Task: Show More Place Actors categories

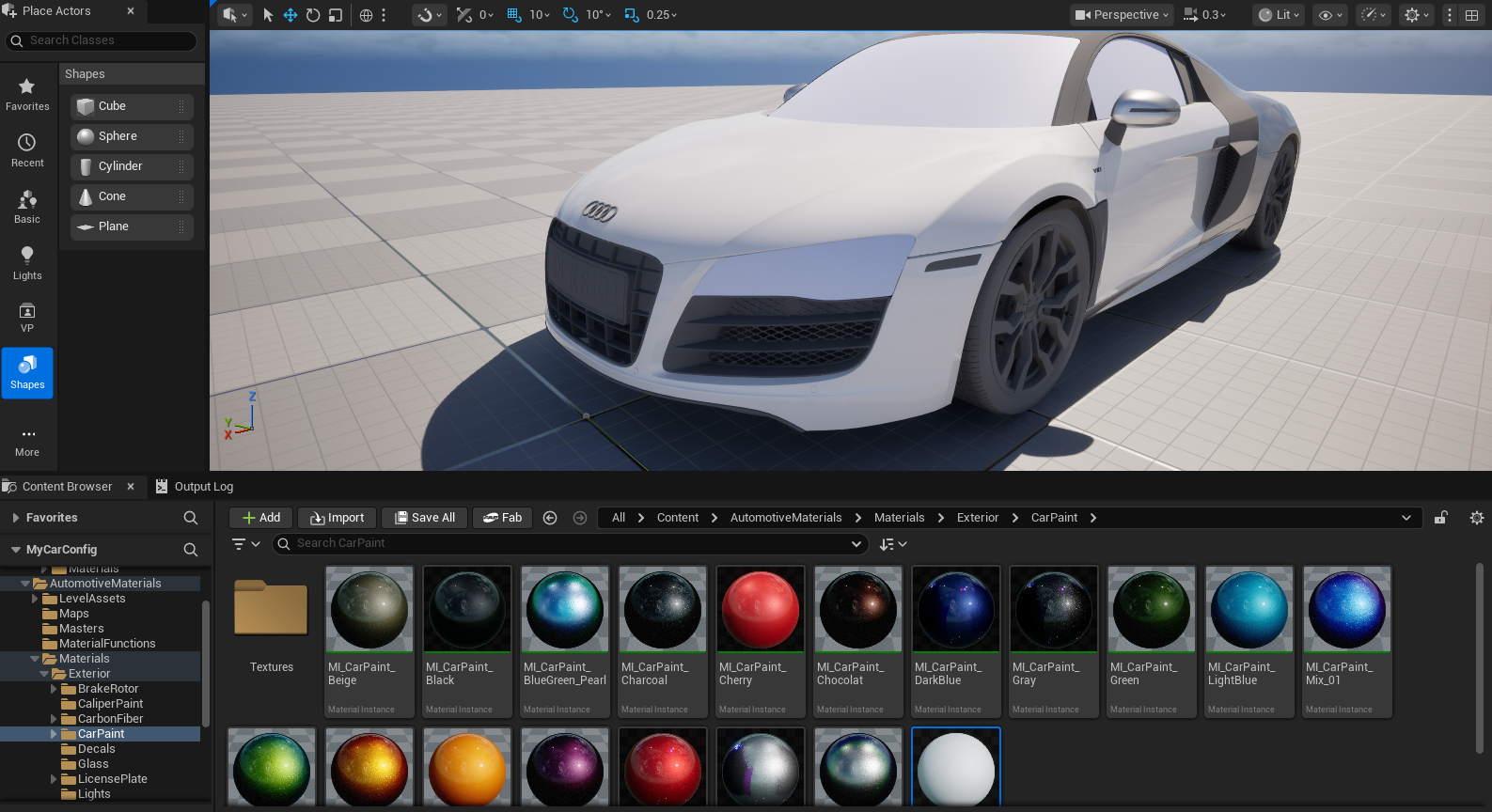Action: point(27,442)
